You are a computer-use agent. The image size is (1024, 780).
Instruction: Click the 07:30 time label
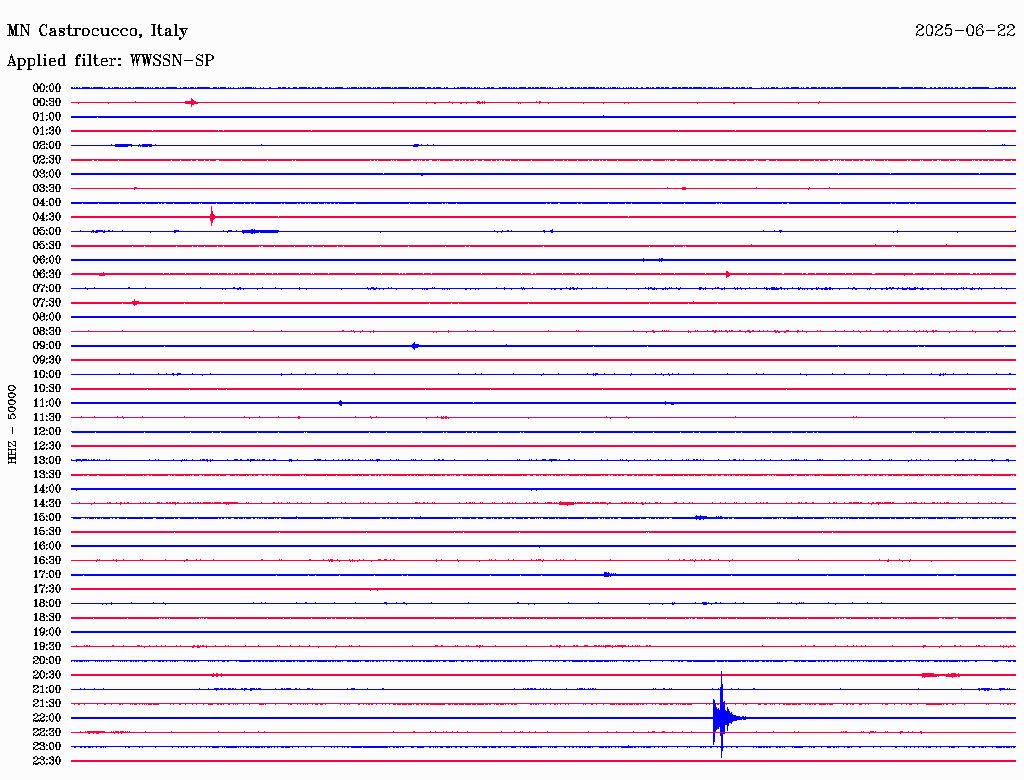47,303
